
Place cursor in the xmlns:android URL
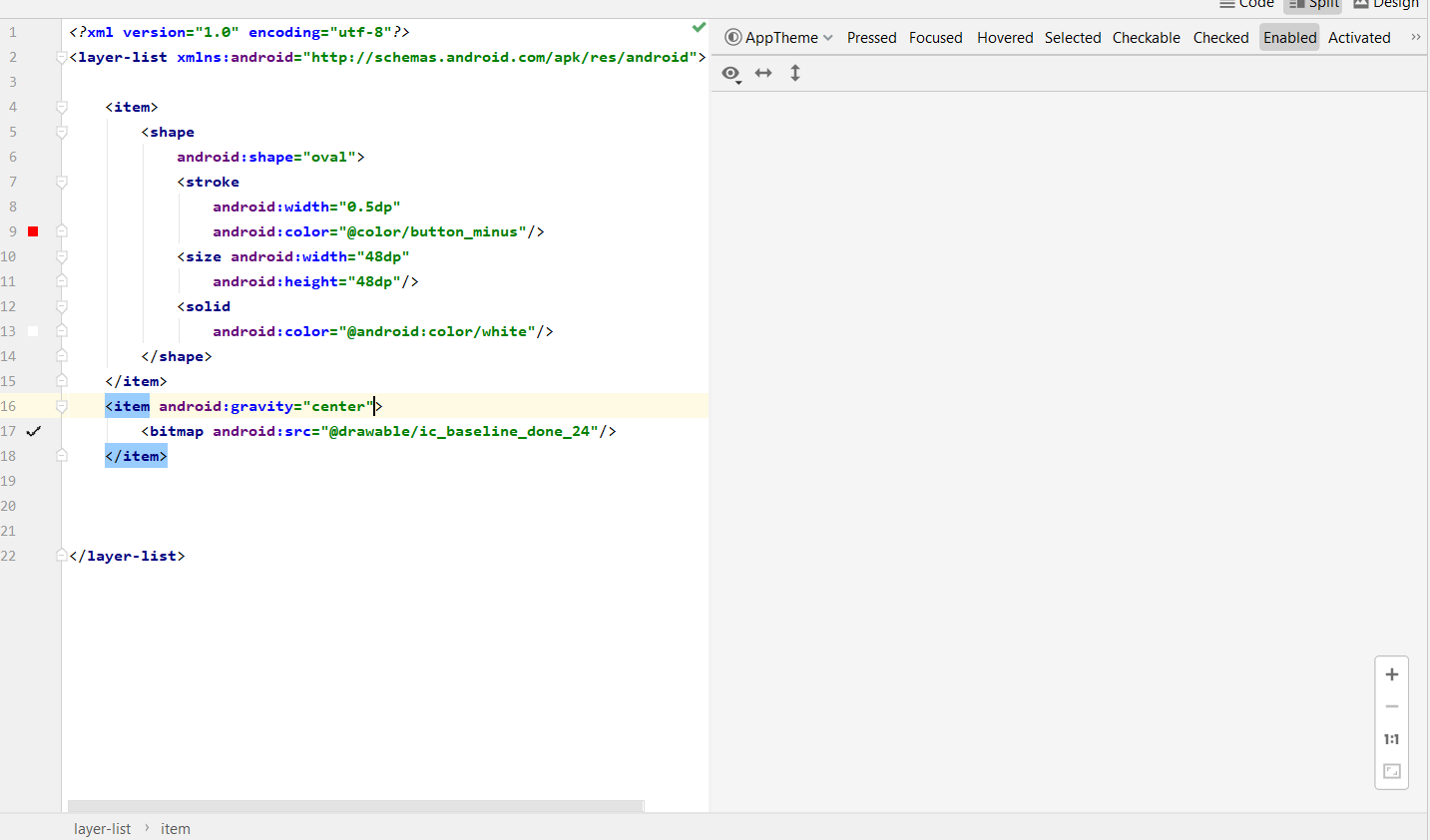[500, 57]
